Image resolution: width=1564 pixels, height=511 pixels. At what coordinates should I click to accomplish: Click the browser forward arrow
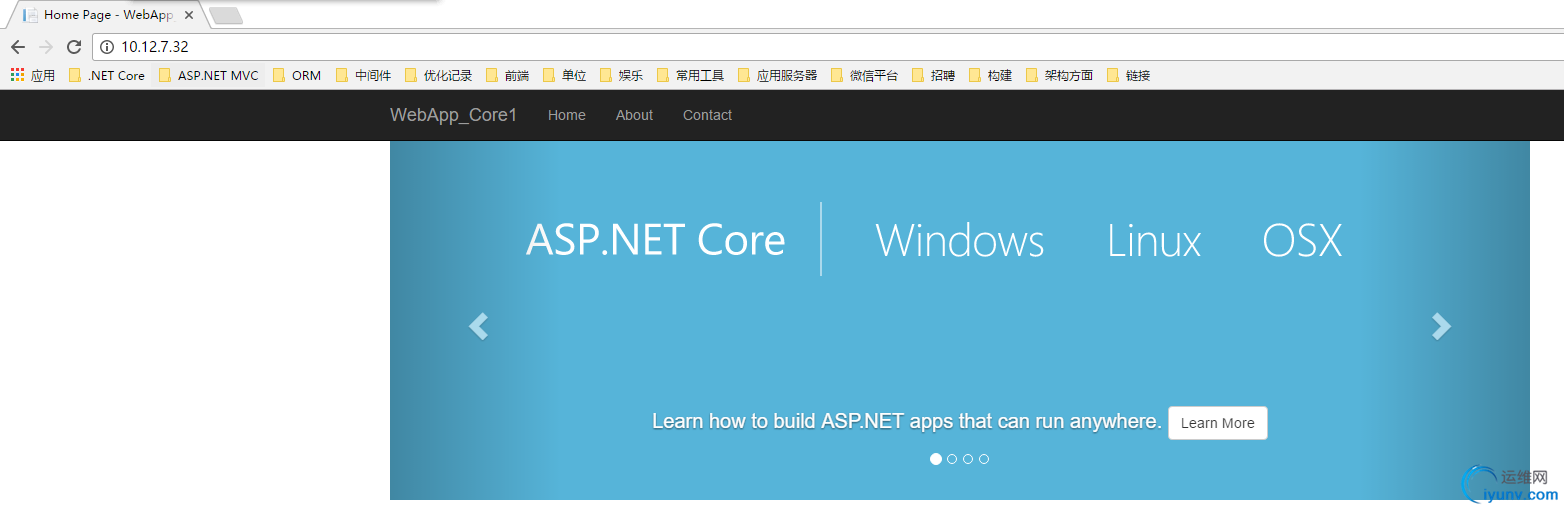click(x=46, y=47)
